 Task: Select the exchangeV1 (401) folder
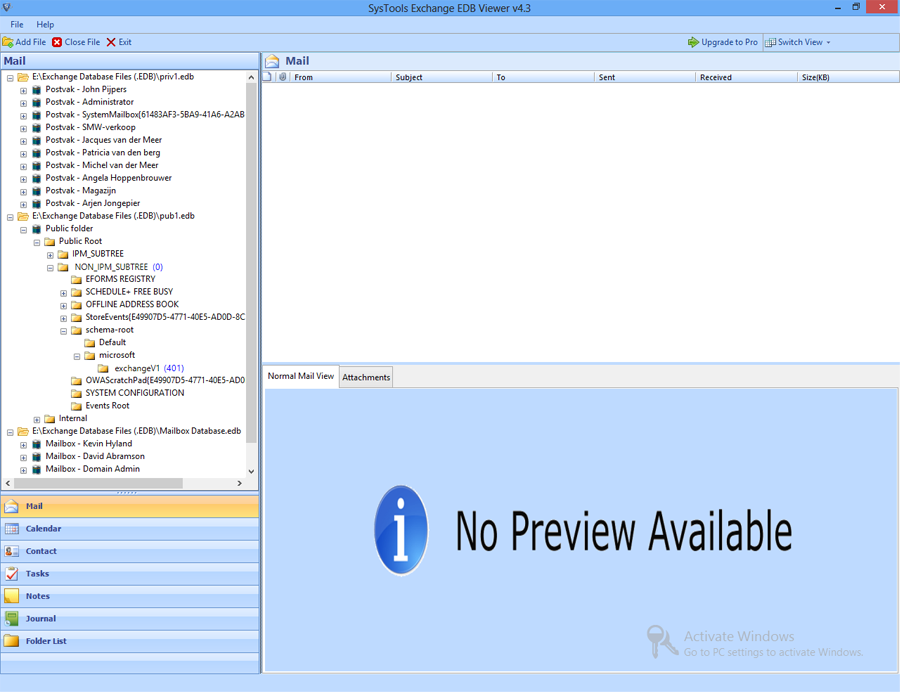point(149,368)
